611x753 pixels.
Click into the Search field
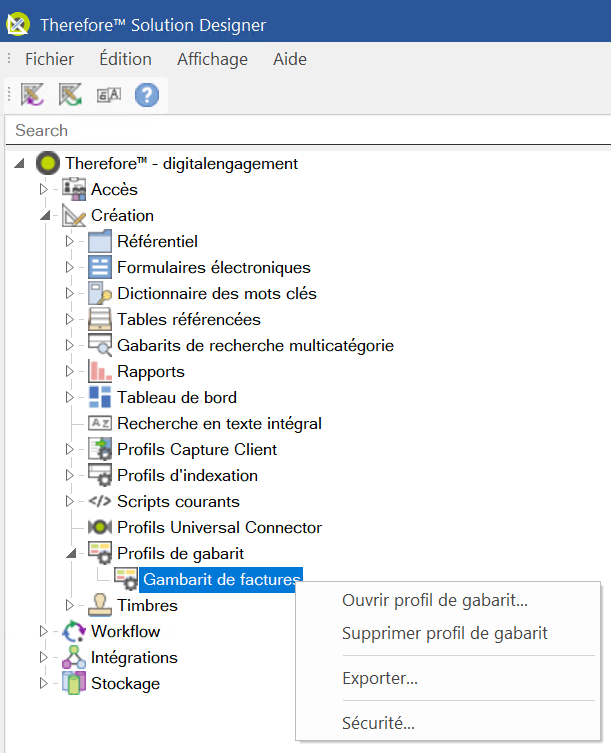(x=308, y=130)
